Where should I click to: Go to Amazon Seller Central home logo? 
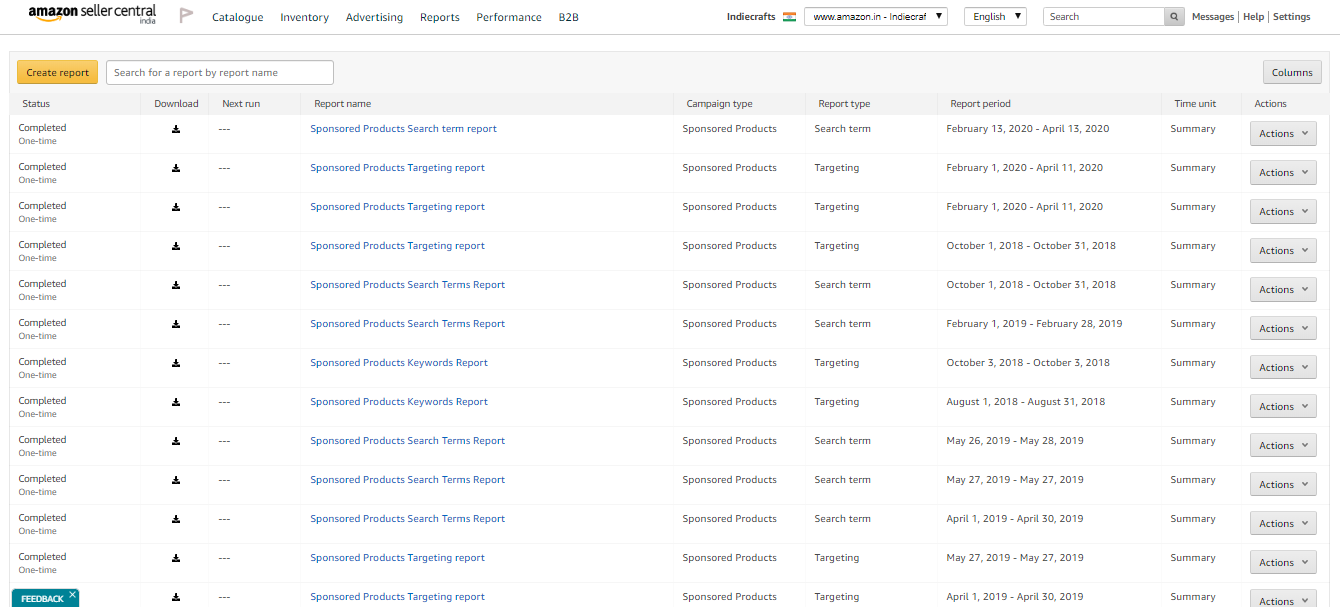92,14
